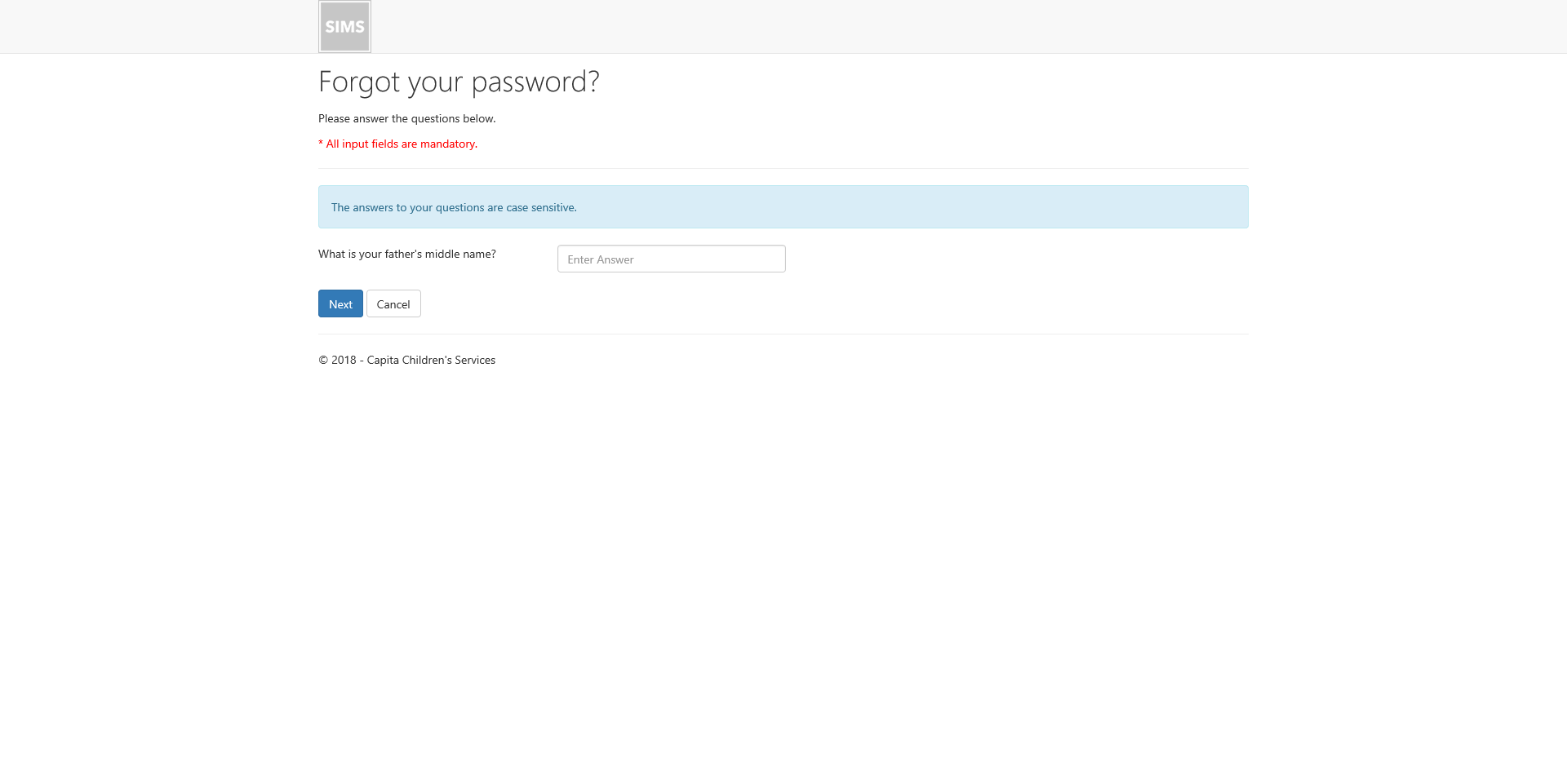Click the year 2018 in footer
The image size is (1567, 784).
pyautogui.click(x=344, y=360)
